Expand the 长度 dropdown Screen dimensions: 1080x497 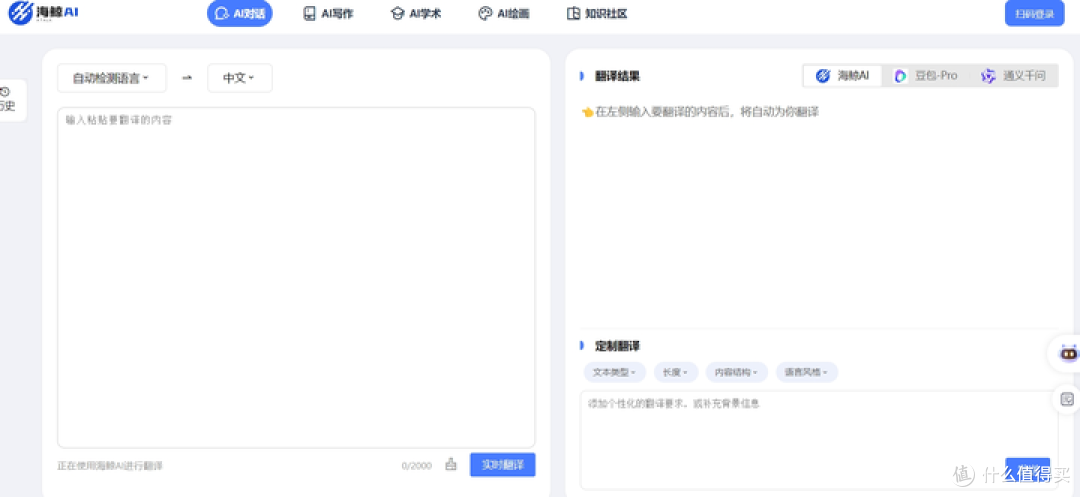676,372
